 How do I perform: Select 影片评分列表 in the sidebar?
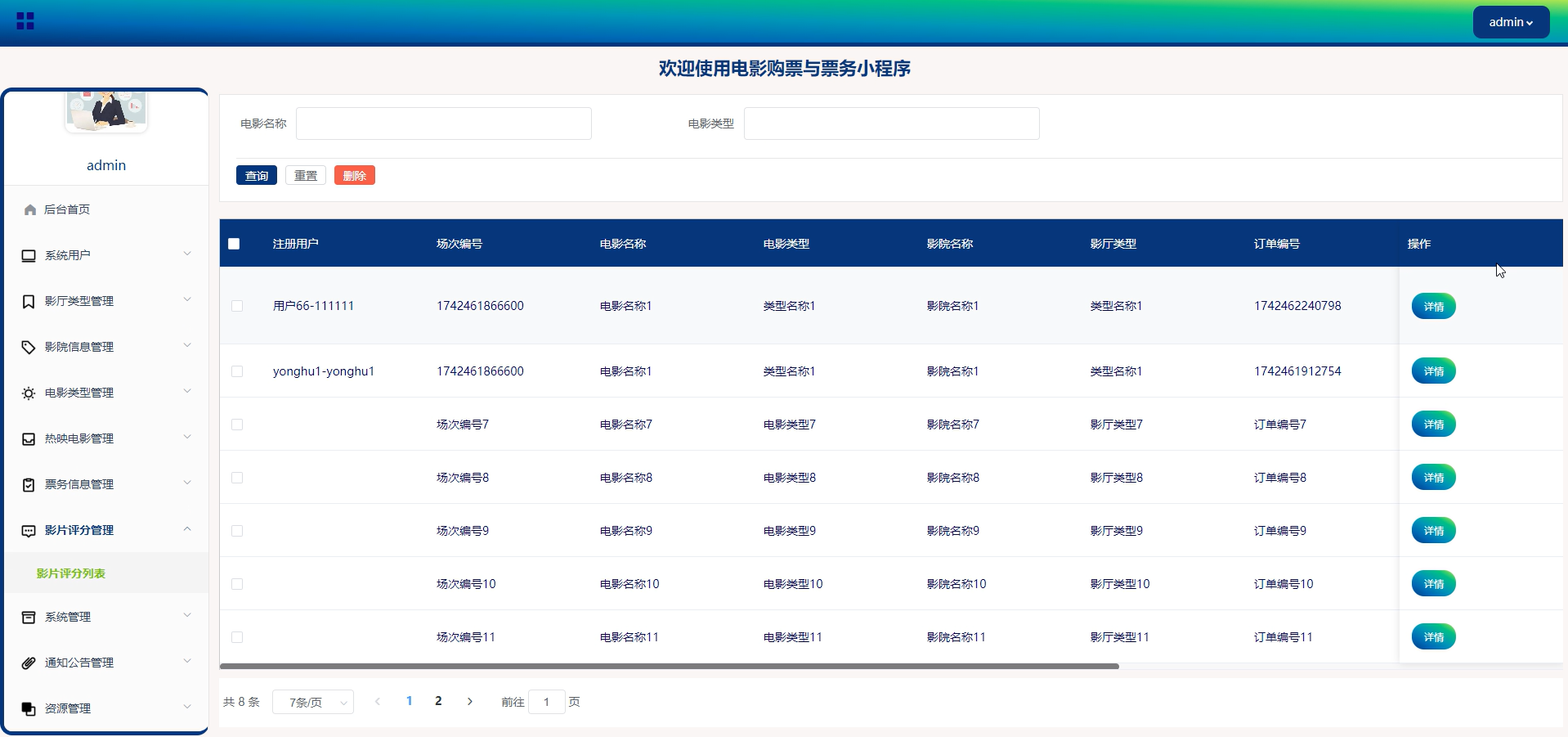[x=72, y=573]
